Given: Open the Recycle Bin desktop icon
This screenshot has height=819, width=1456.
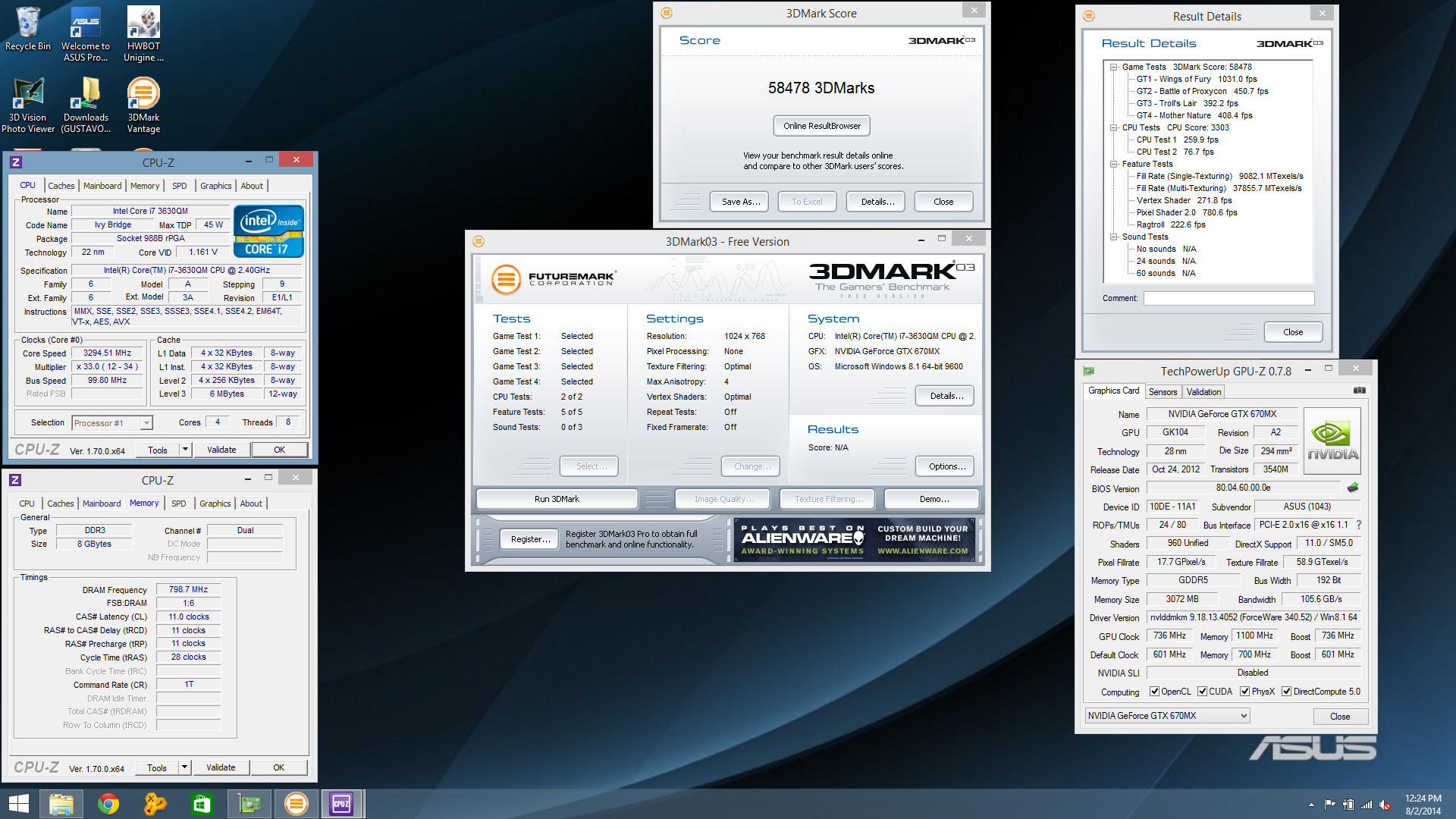Looking at the screenshot, I should (28, 29).
